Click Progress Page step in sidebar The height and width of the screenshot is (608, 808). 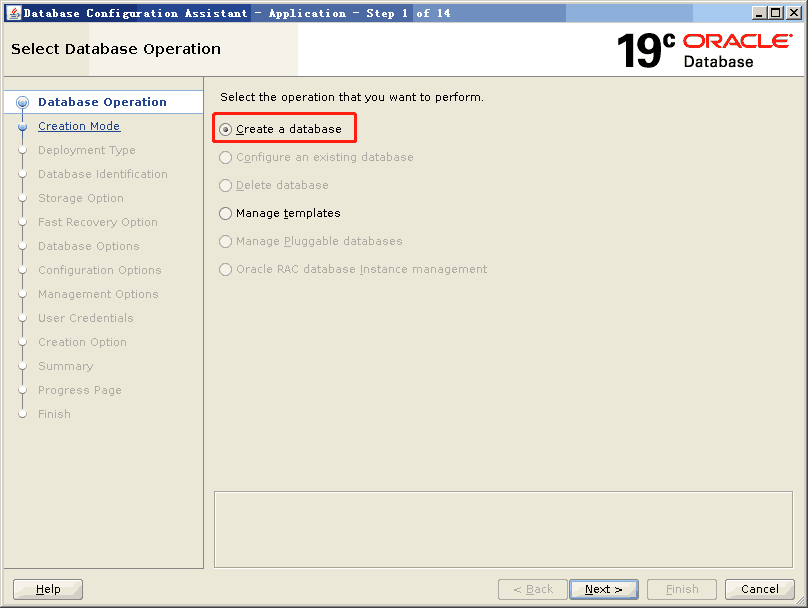pyautogui.click(x=80, y=390)
